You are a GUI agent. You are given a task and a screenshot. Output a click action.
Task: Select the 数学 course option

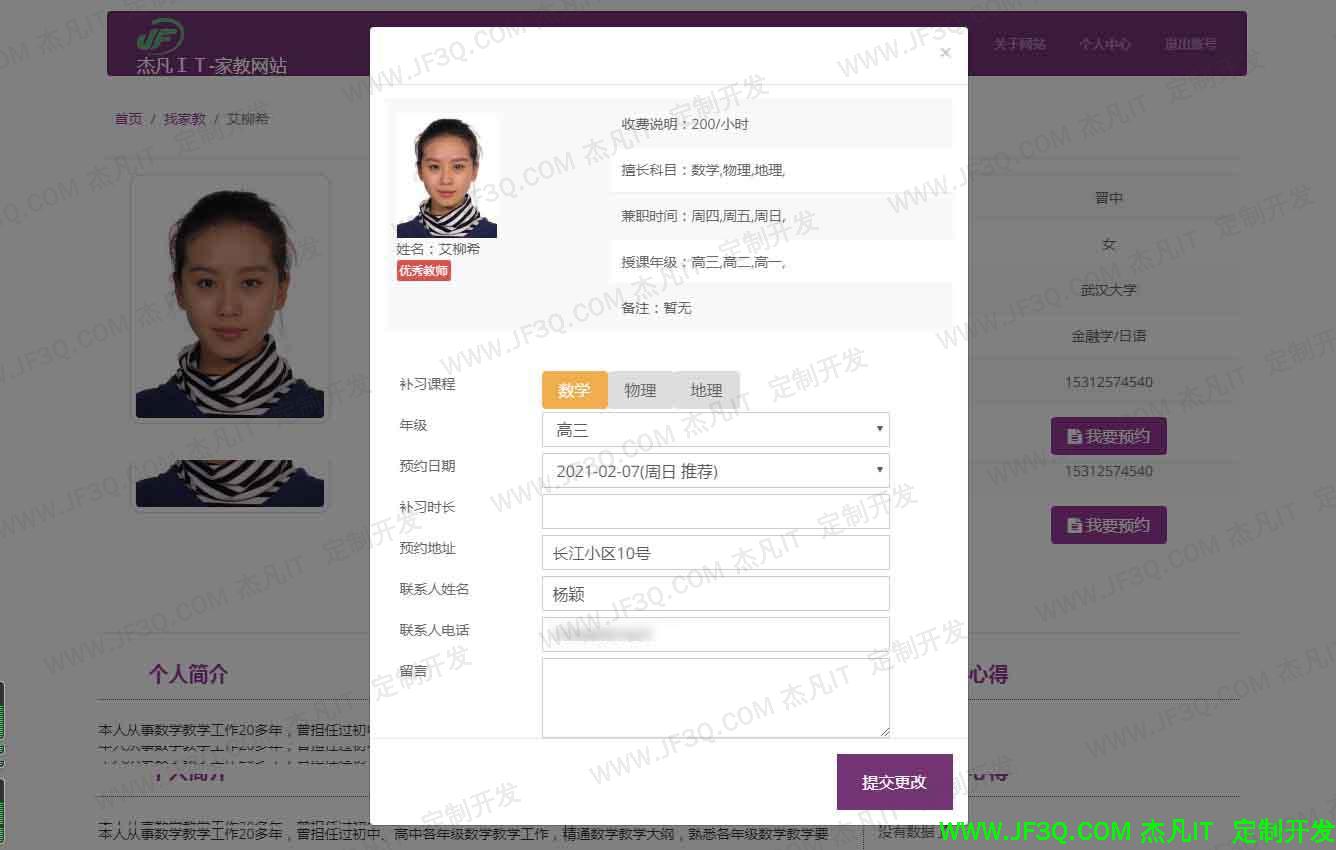pyautogui.click(x=574, y=390)
